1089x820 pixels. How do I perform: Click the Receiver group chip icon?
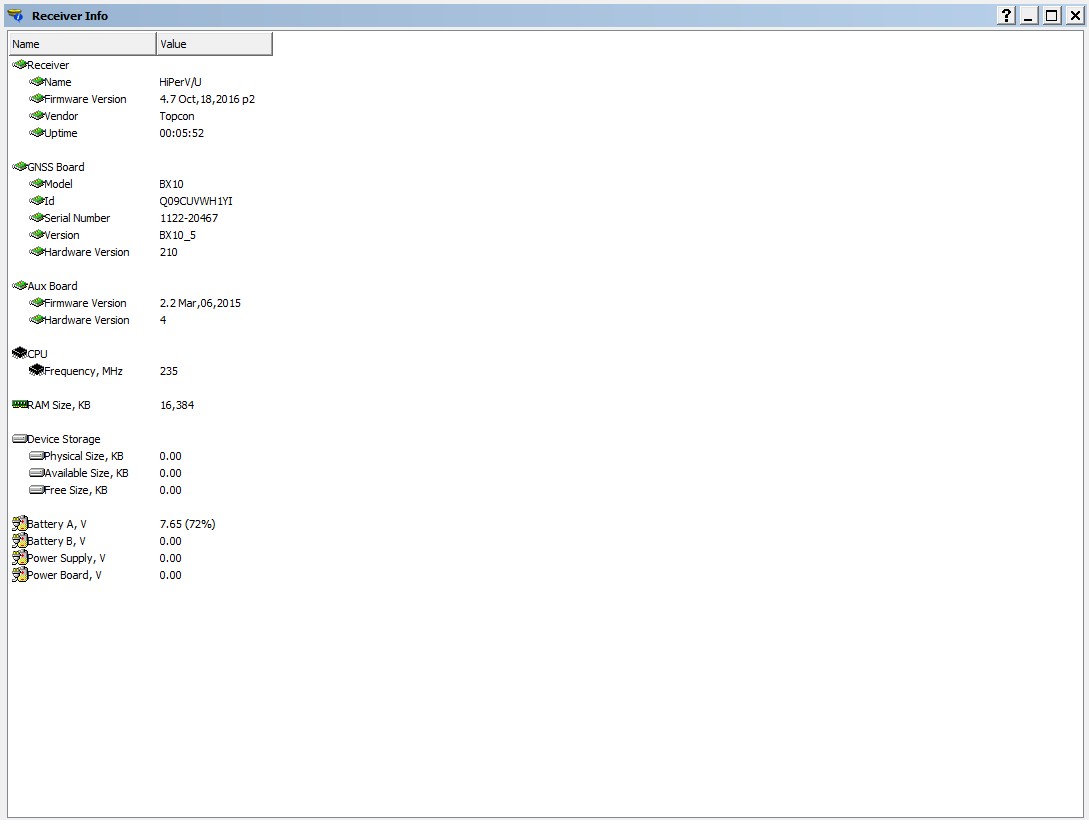(x=19, y=65)
